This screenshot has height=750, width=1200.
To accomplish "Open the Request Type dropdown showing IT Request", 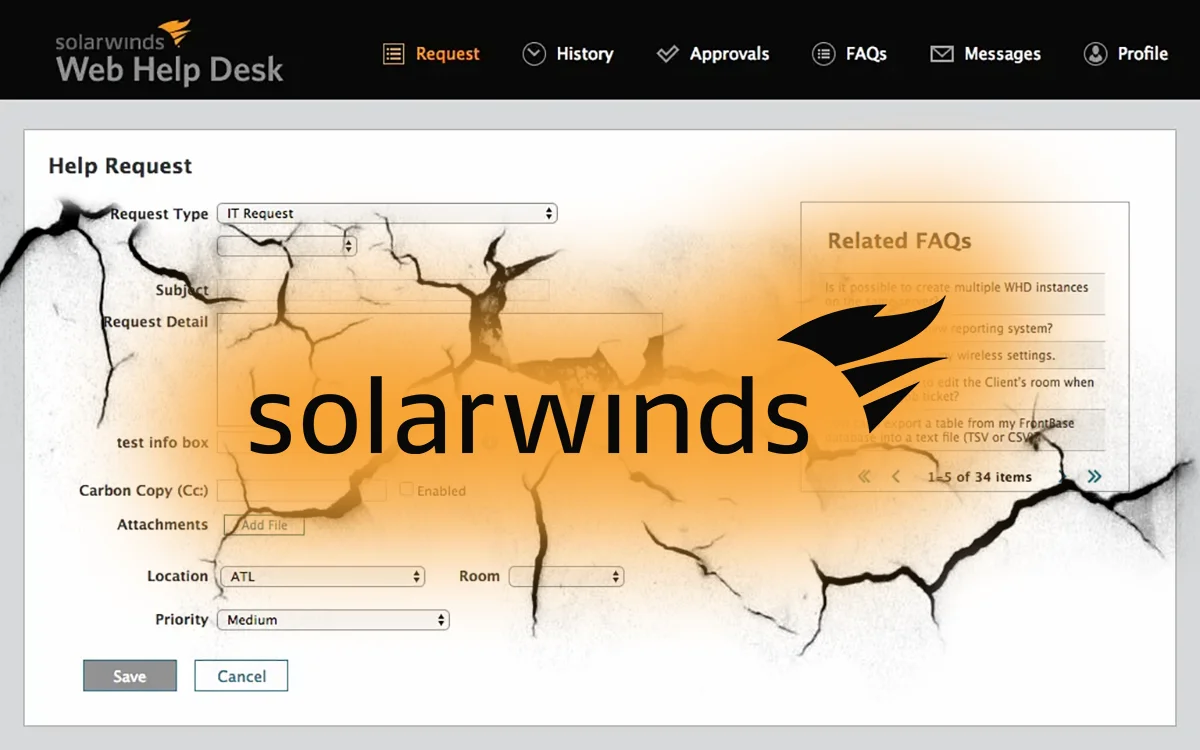I will (x=386, y=213).
